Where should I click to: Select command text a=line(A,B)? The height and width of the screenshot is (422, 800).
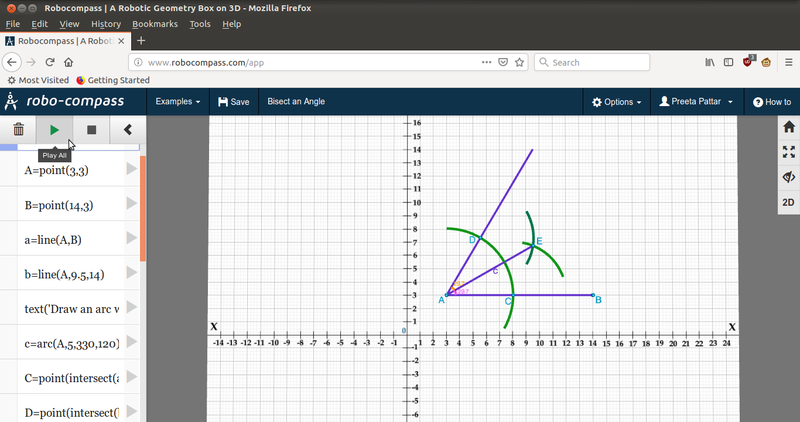pyautogui.click(x=53, y=240)
